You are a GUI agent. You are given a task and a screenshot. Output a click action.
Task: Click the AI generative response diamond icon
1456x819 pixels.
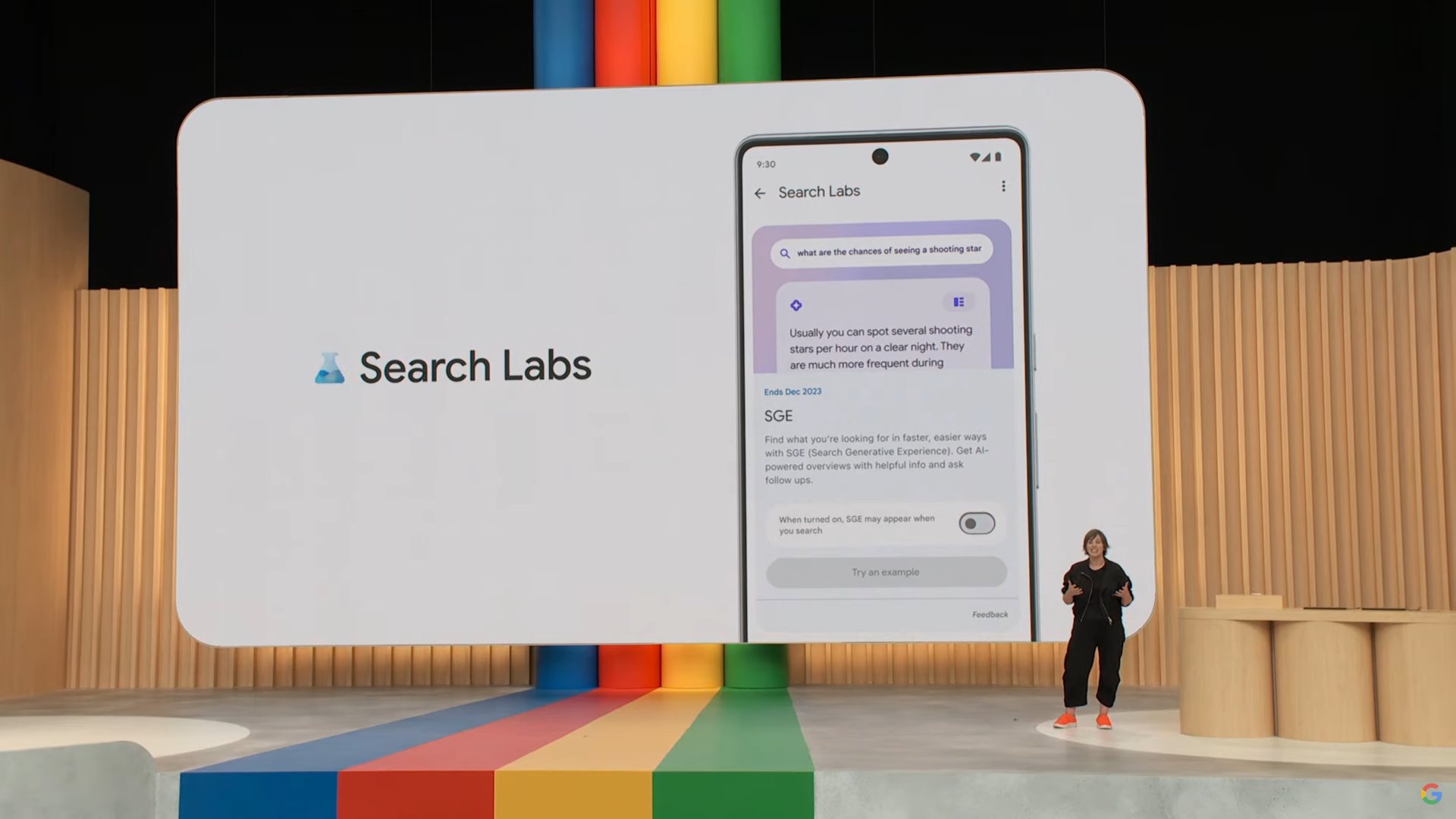point(796,305)
